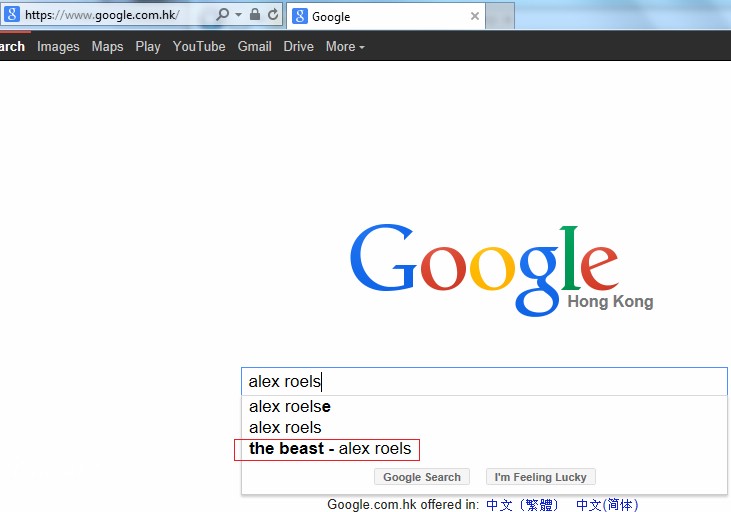This screenshot has width=731, height=512.
Task: Click the Google Search button
Action: pyautogui.click(x=422, y=477)
